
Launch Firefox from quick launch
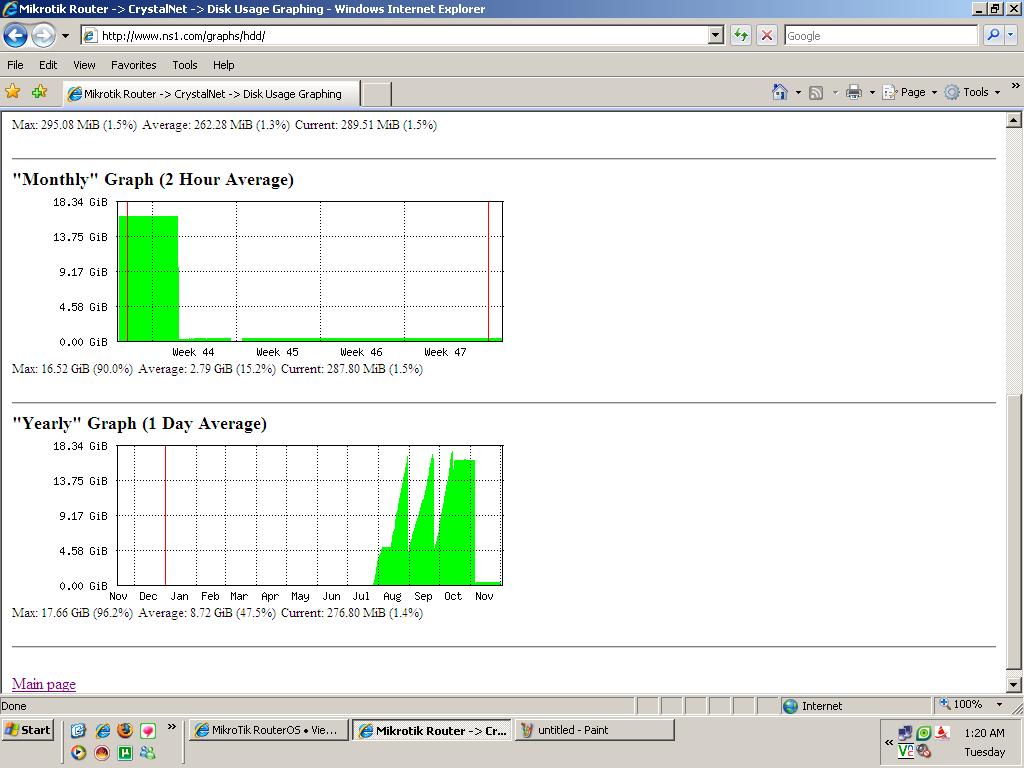pos(125,730)
